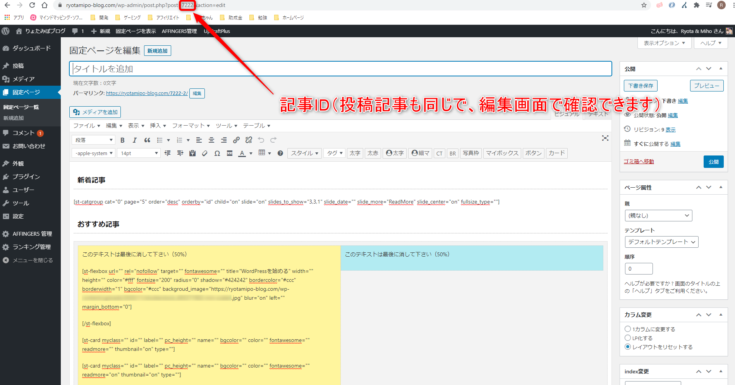
Task: Expand the ヘルプ help tab
Action: 711,43
